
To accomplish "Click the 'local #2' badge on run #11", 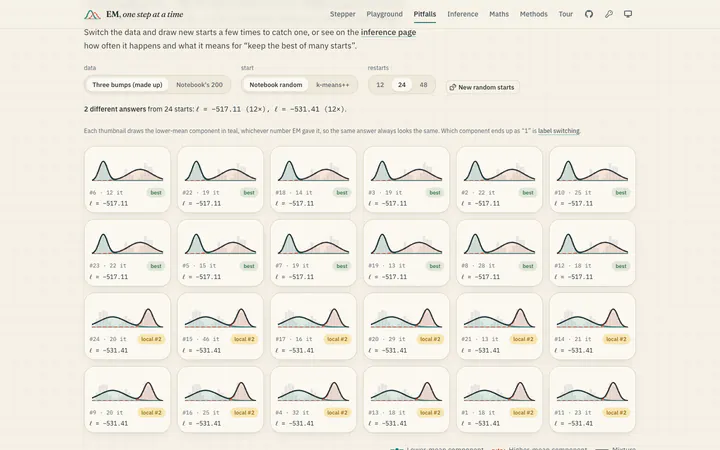I will click(x=616, y=412).
